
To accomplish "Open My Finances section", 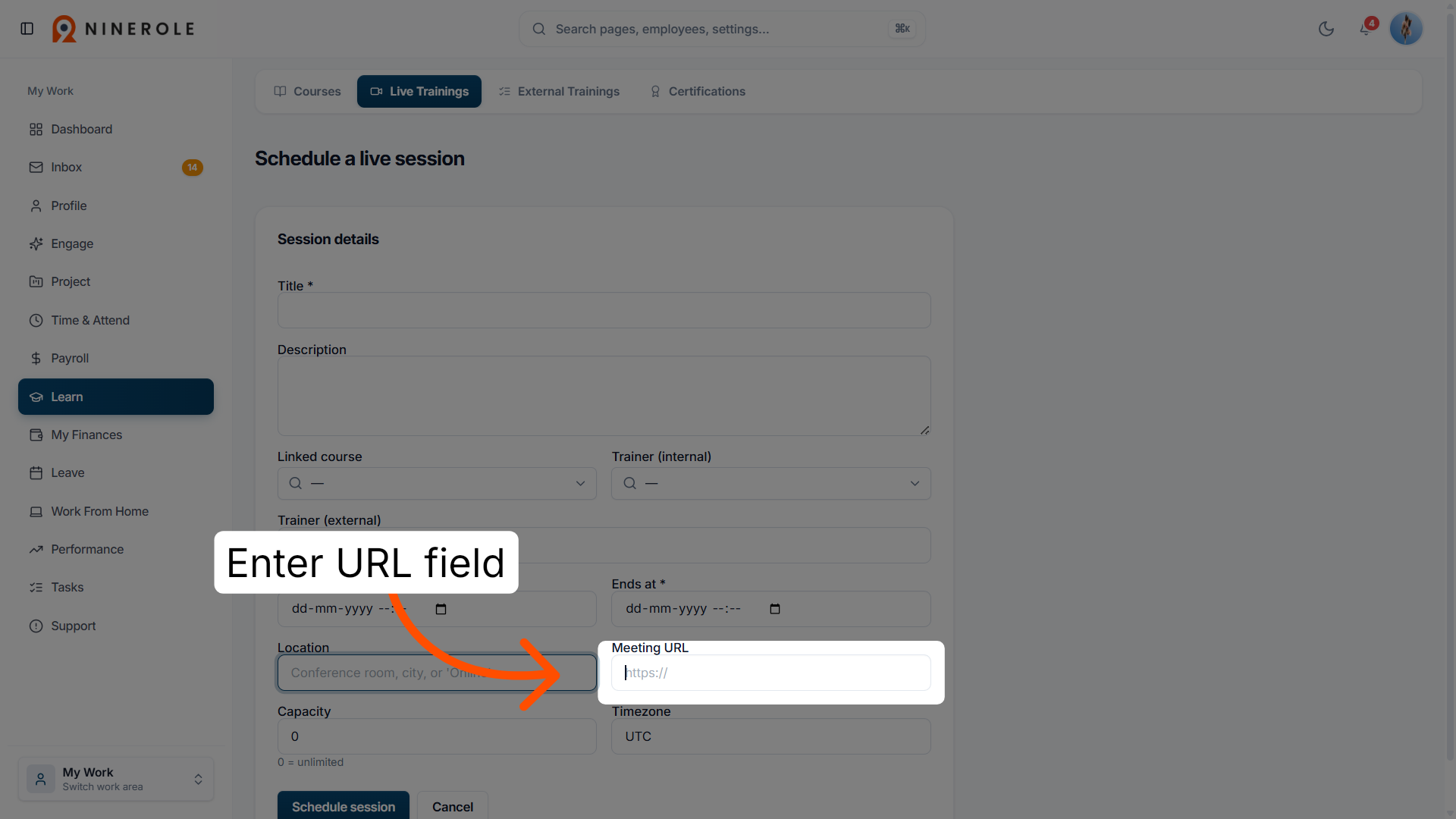I will (x=116, y=435).
